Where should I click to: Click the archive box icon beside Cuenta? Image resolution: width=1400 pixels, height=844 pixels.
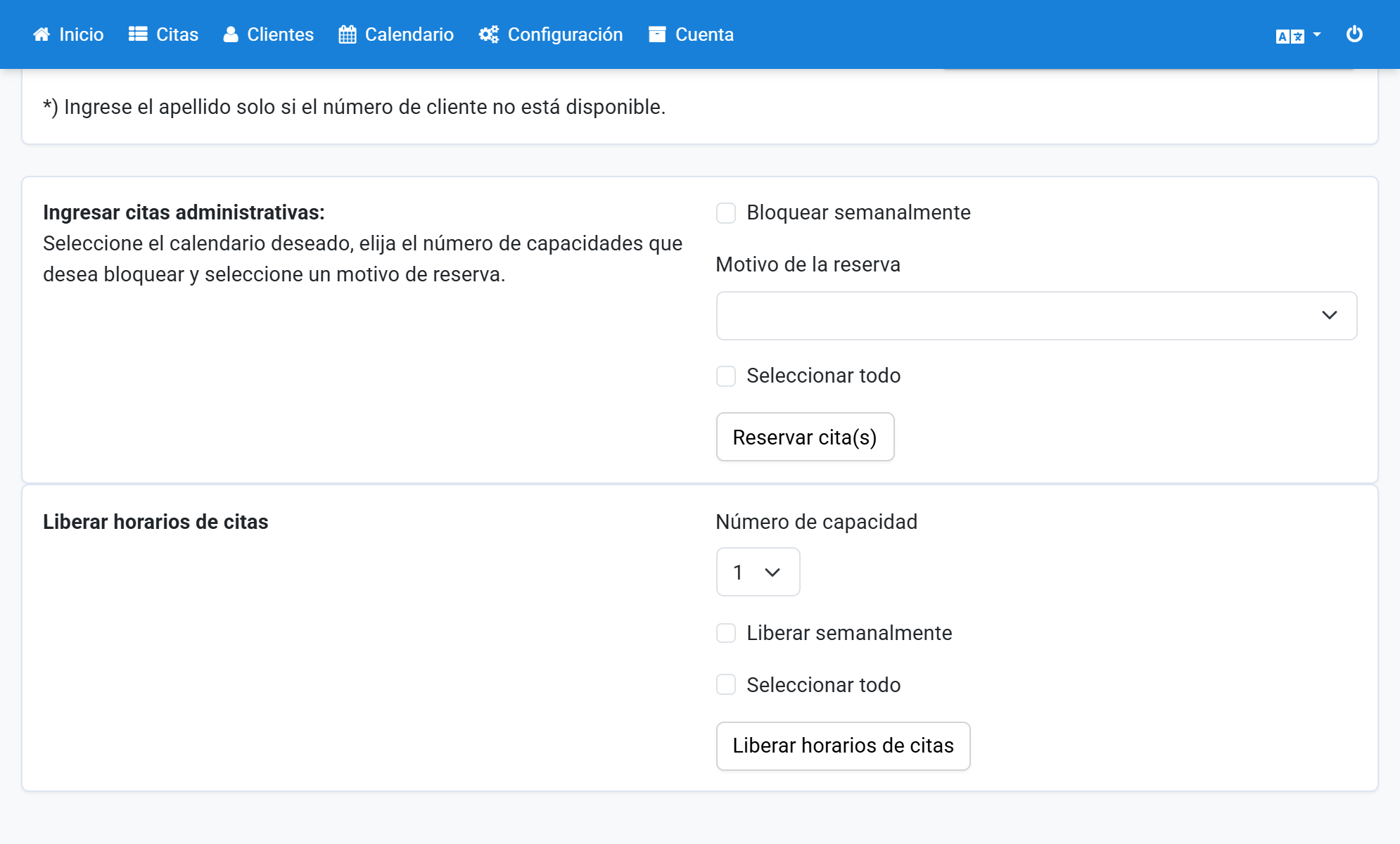click(657, 34)
